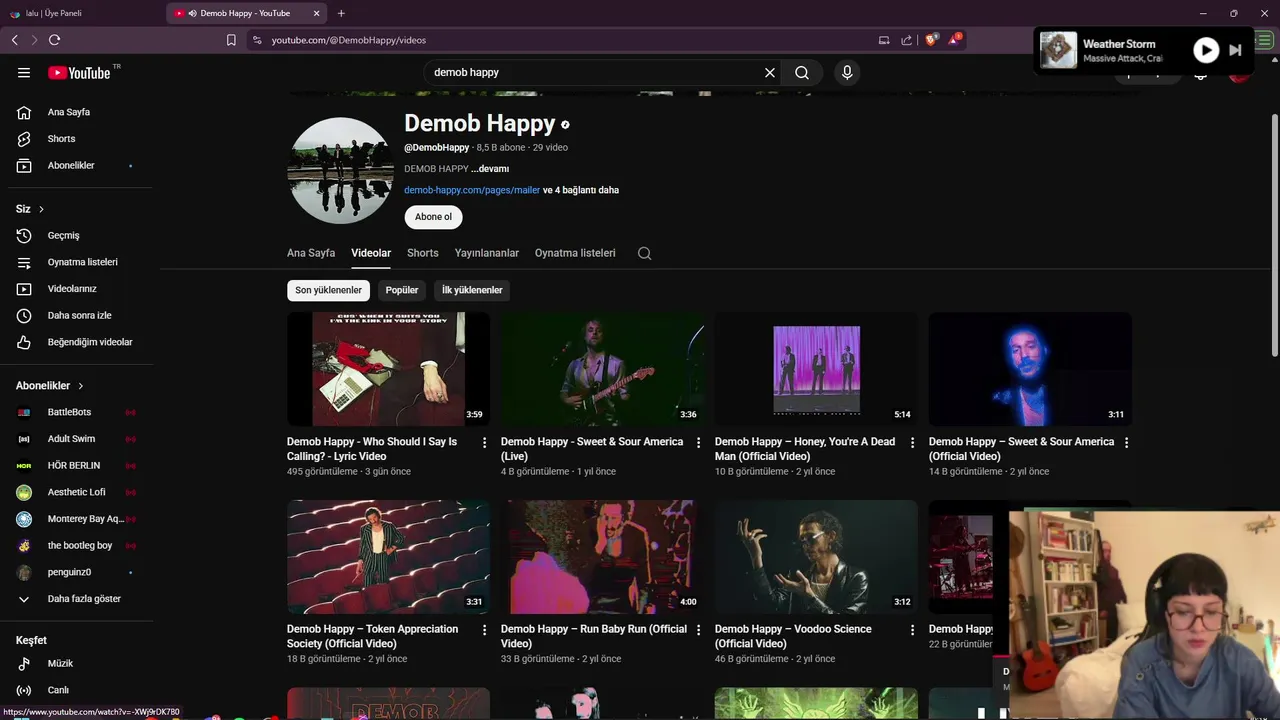
Task: Open Run Baby Run video thumbnail
Action: (602, 557)
